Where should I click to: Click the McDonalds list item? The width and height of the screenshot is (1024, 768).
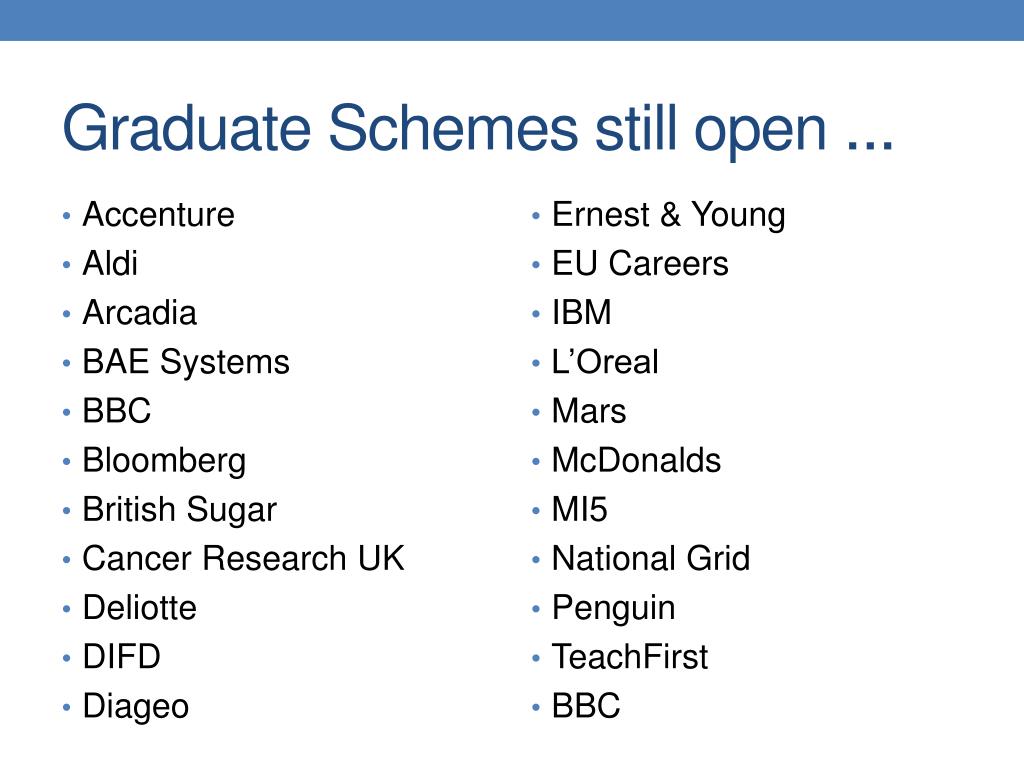pyautogui.click(x=637, y=460)
